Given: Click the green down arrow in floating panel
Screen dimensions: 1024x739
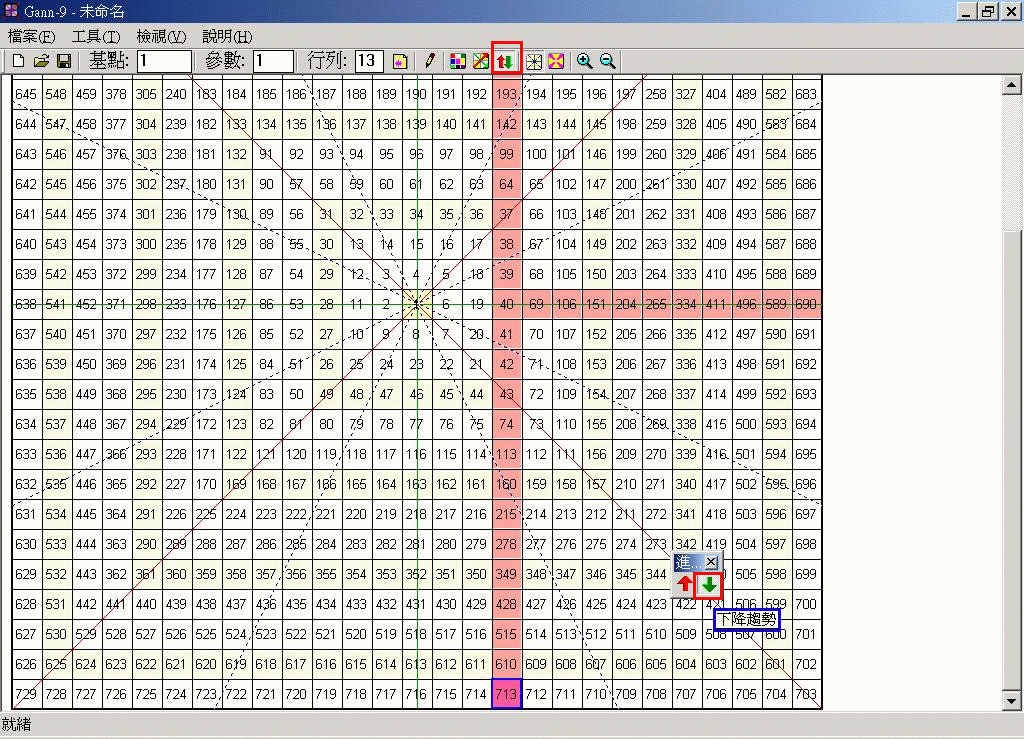Looking at the screenshot, I should click(x=709, y=585).
